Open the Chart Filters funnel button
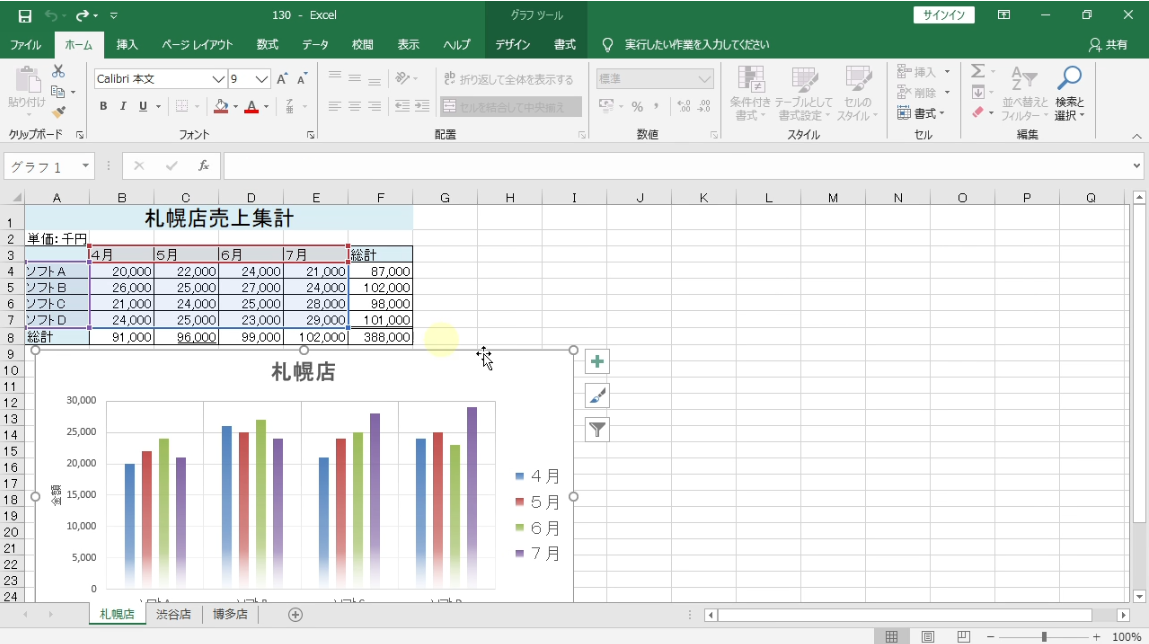 (x=597, y=430)
